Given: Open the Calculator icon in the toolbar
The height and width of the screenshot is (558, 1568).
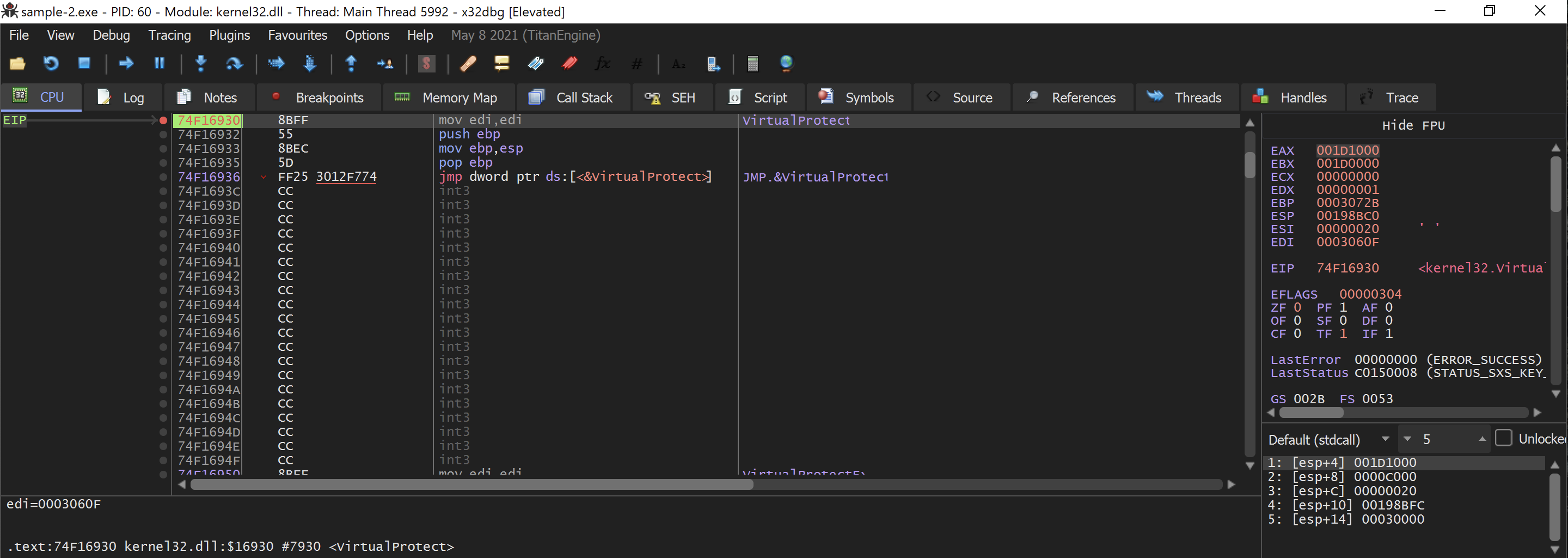Looking at the screenshot, I should click(x=752, y=63).
